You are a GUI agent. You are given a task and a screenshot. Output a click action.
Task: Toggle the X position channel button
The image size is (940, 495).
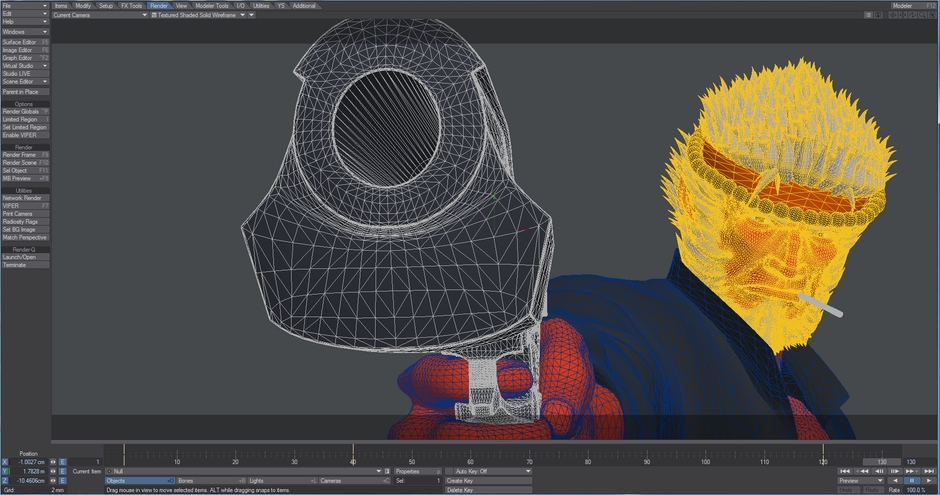pyautogui.click(x=5, y=462)
